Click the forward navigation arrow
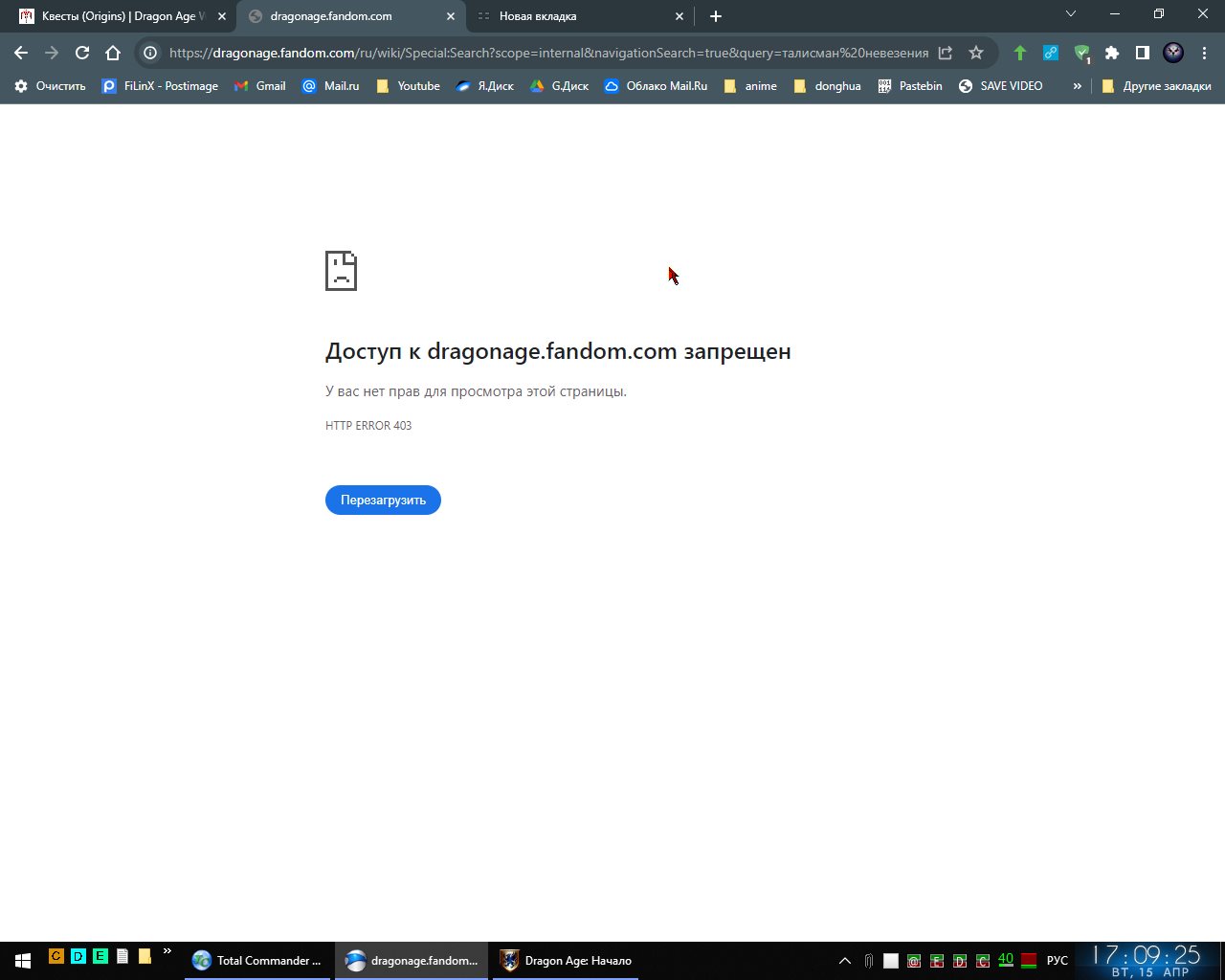 coord(52,53)
